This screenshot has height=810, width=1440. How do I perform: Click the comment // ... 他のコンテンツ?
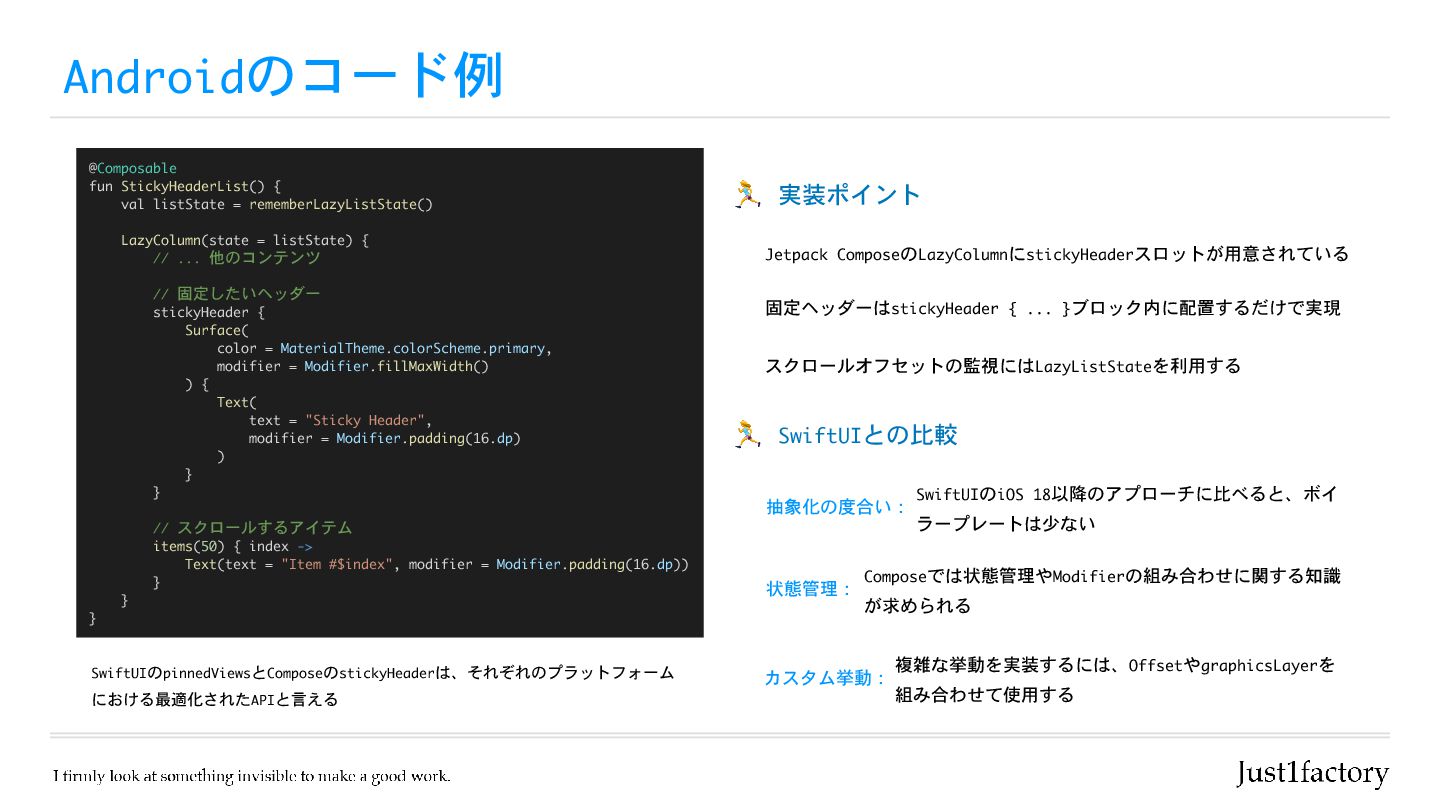coord(236,258)
